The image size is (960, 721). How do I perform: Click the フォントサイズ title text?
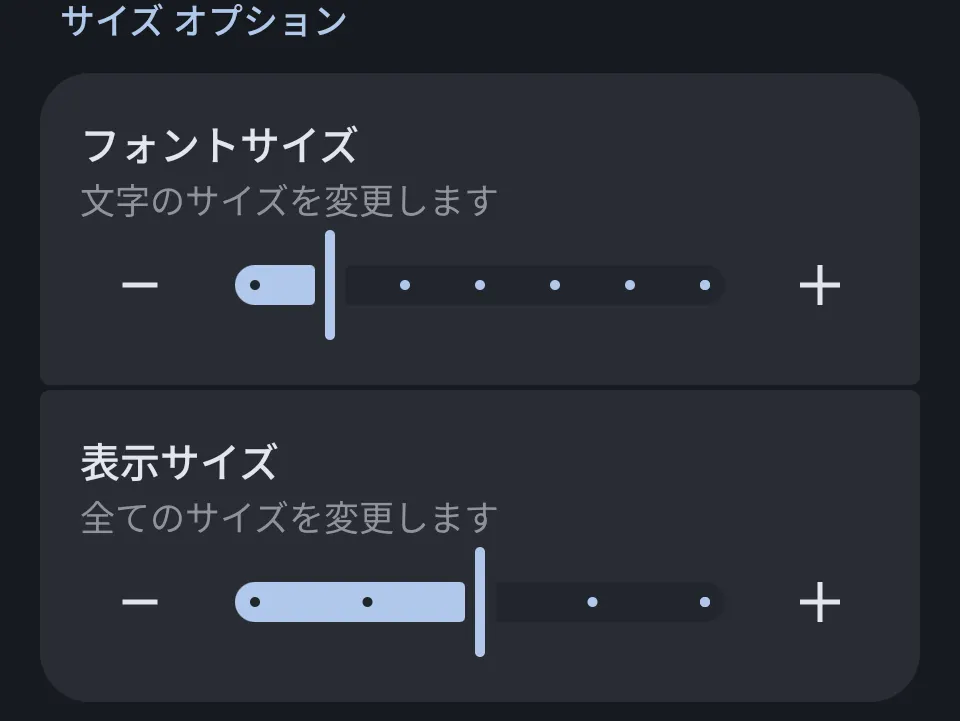pos(219,146)
